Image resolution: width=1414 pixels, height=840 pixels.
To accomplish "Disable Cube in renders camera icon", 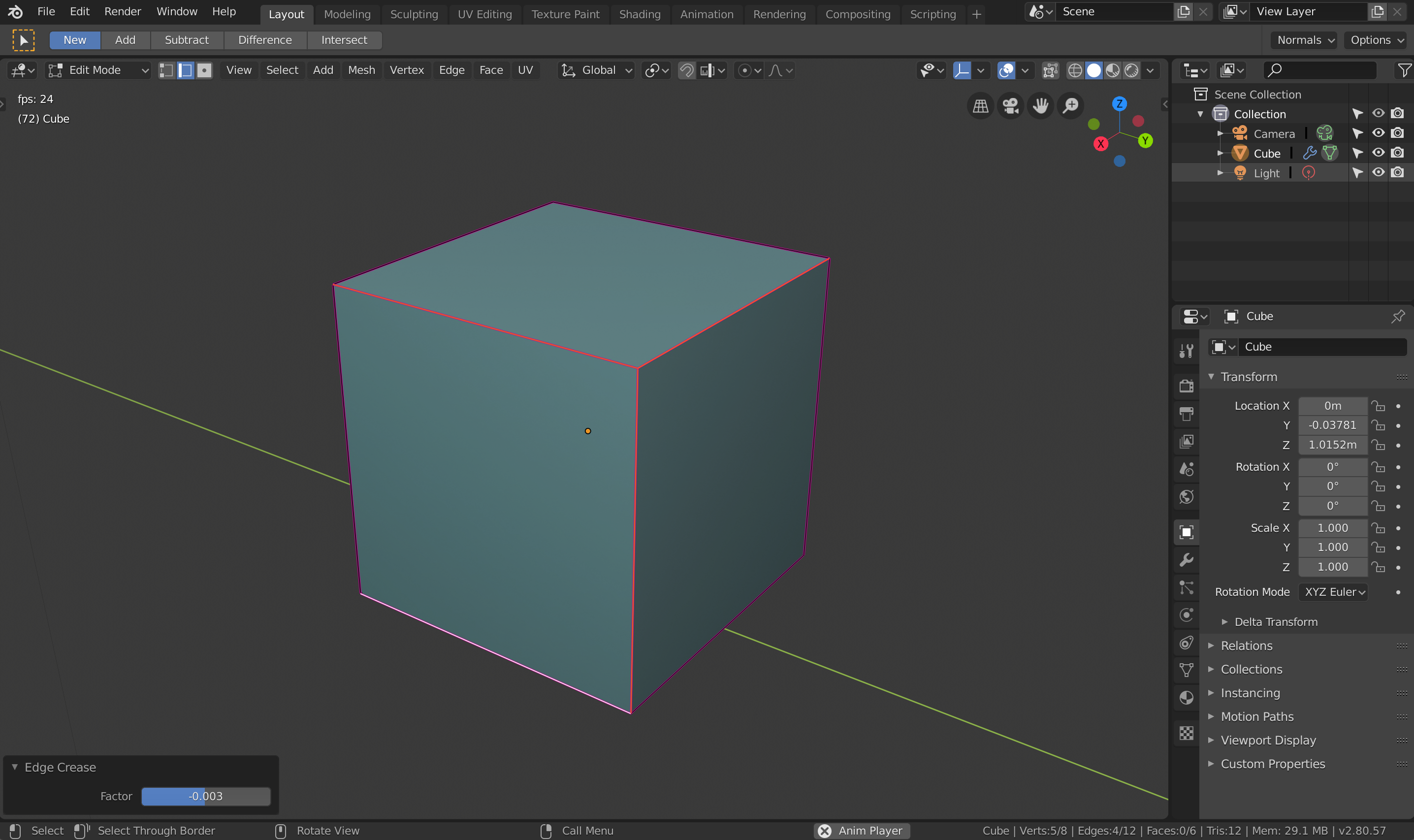I will pyautogui.click(x=1398, y=153).
